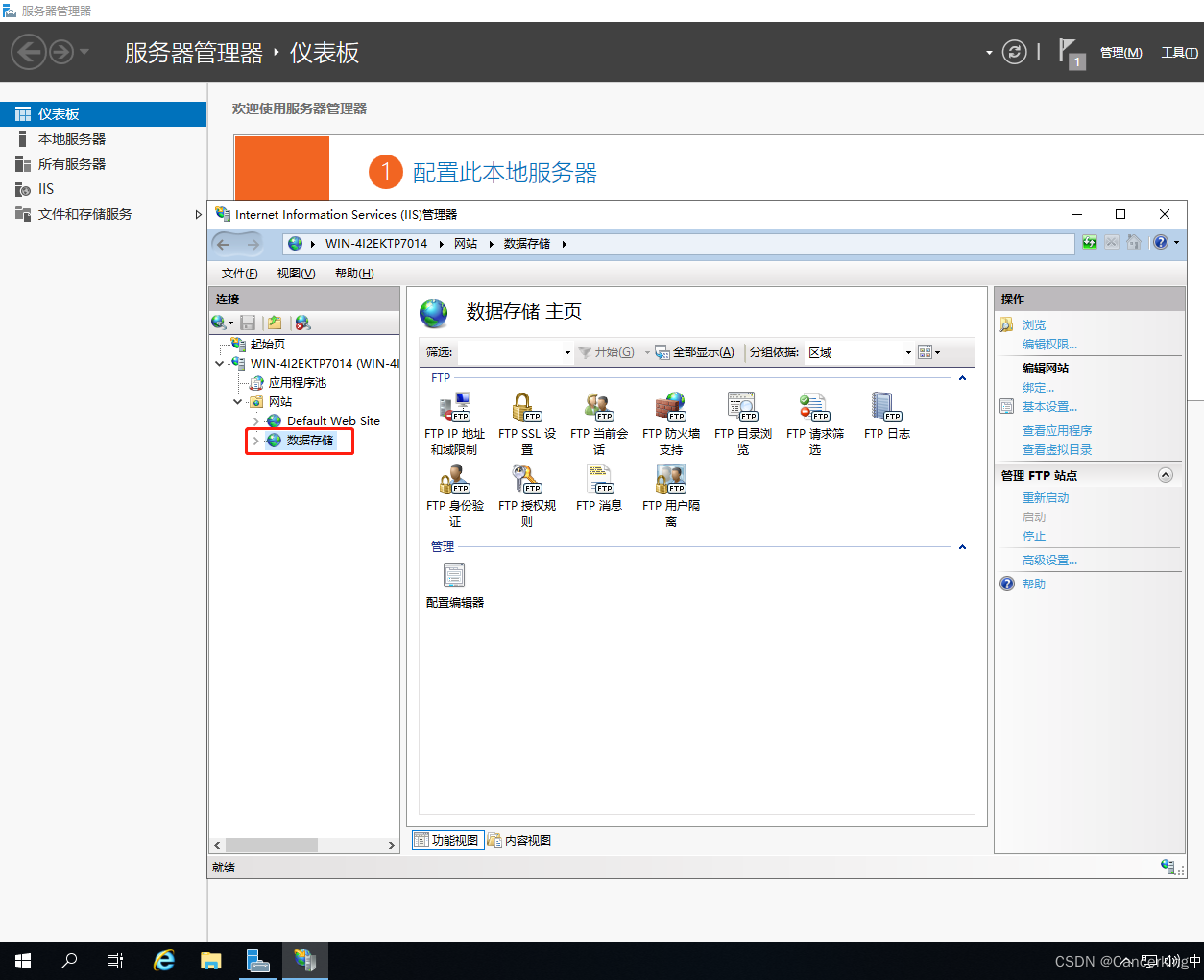Viewport: 1204px width, 980px height.
Task: Open FTP directory browsing icon
Action: click(743, 407)
